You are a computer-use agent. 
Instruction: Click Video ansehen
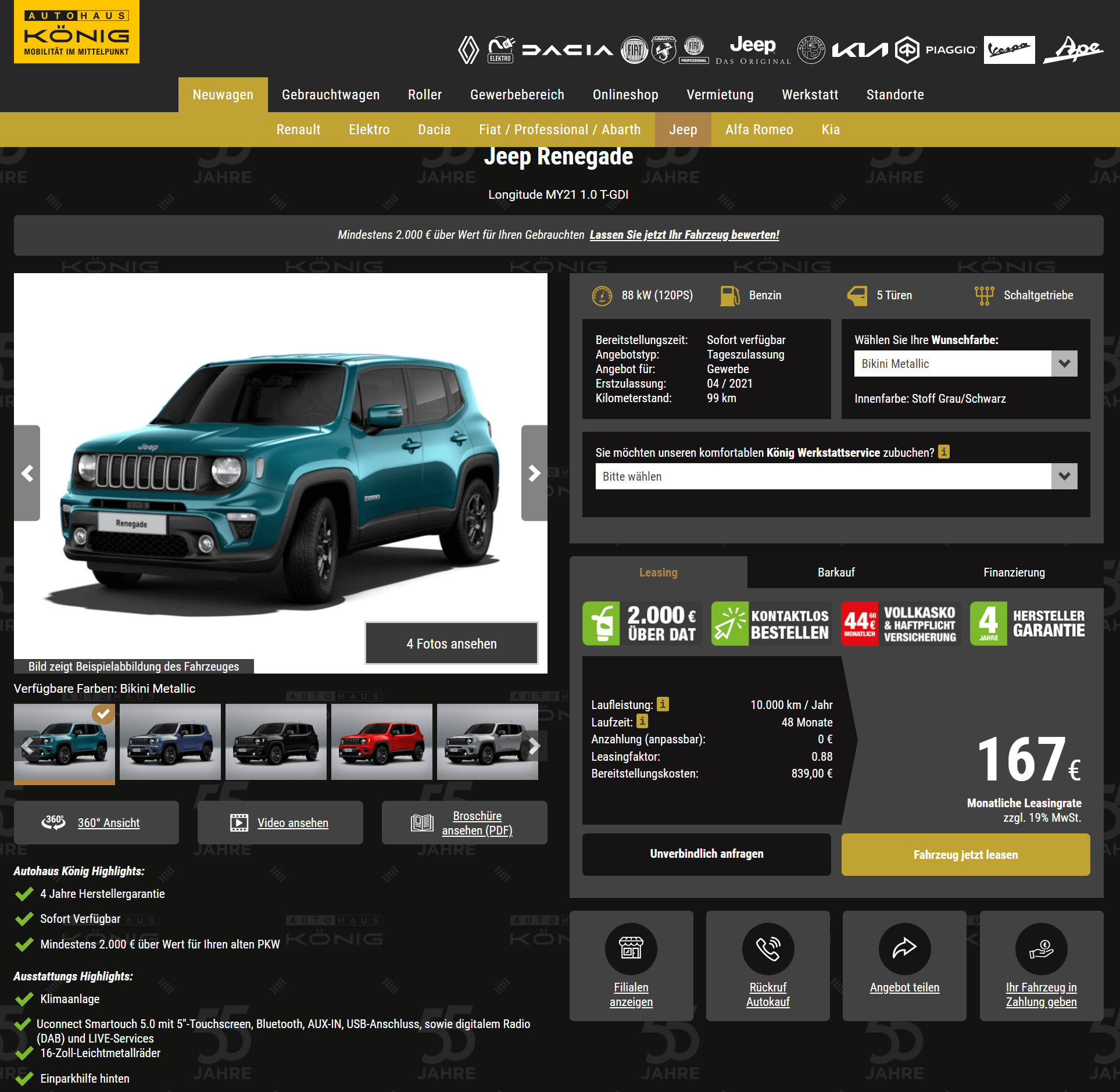pos(280,823)
